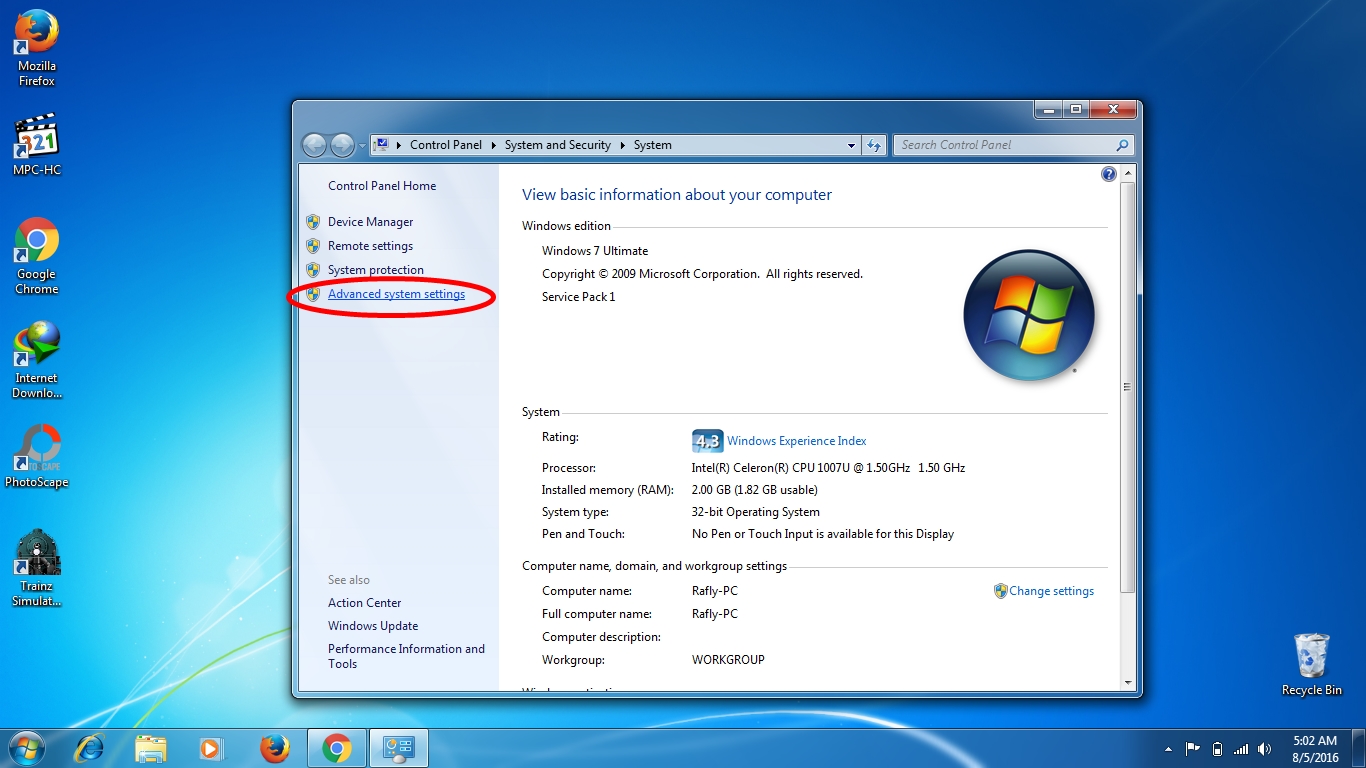Open Windows Explorer from taskbar
This screenshot has width=1366, height=768.
[151, 748]
